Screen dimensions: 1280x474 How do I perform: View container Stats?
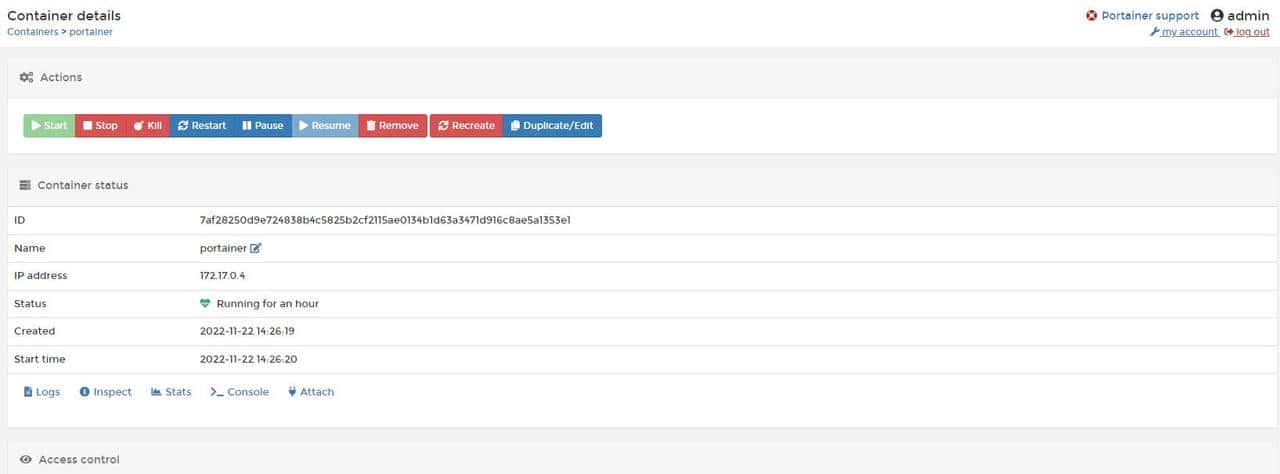click(171, 392)
